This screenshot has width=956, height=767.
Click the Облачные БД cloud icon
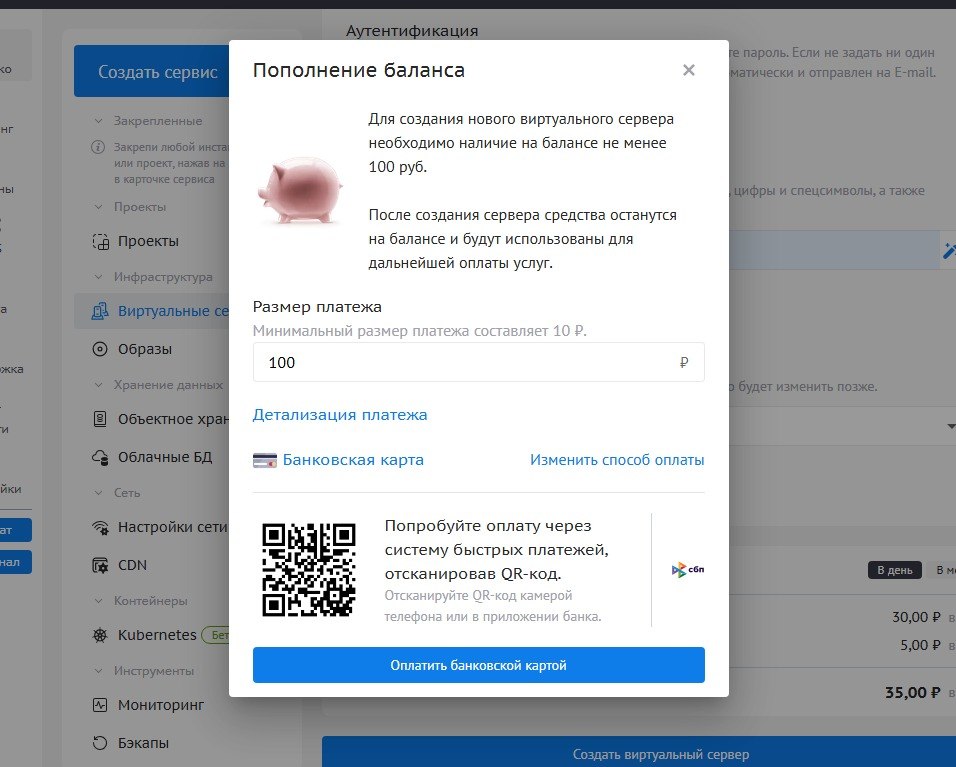(100, 457)
